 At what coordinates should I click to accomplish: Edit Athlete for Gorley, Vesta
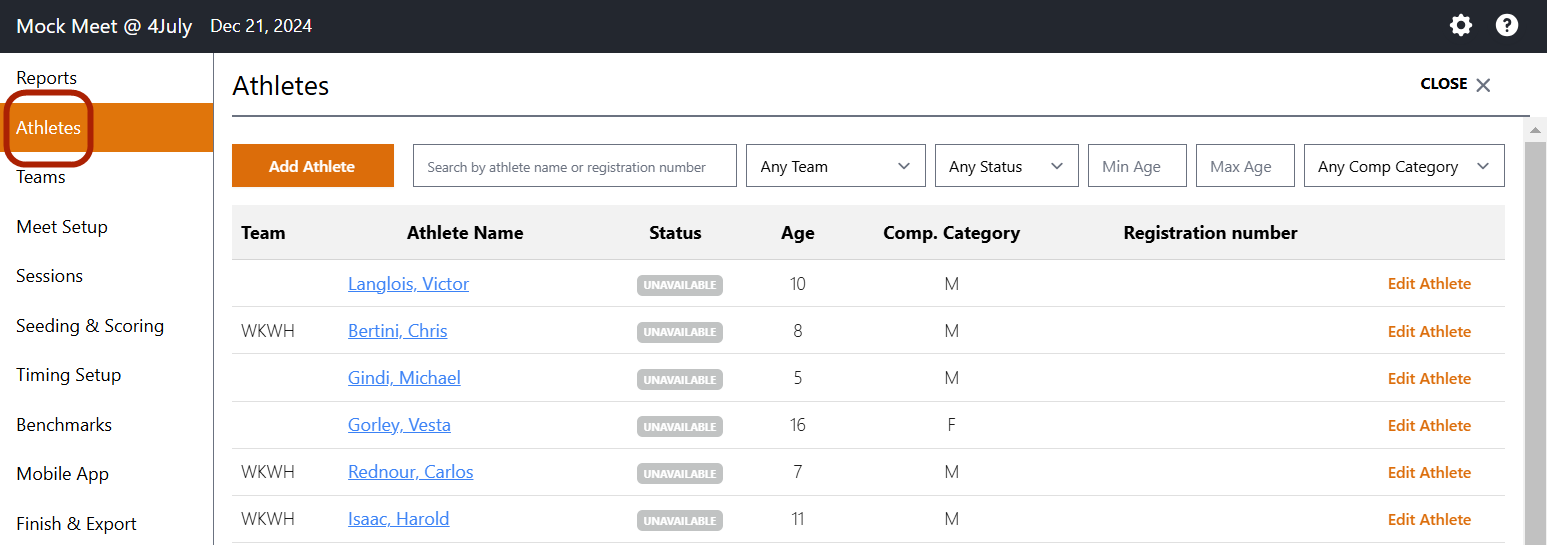click(x=1429, y=425)
